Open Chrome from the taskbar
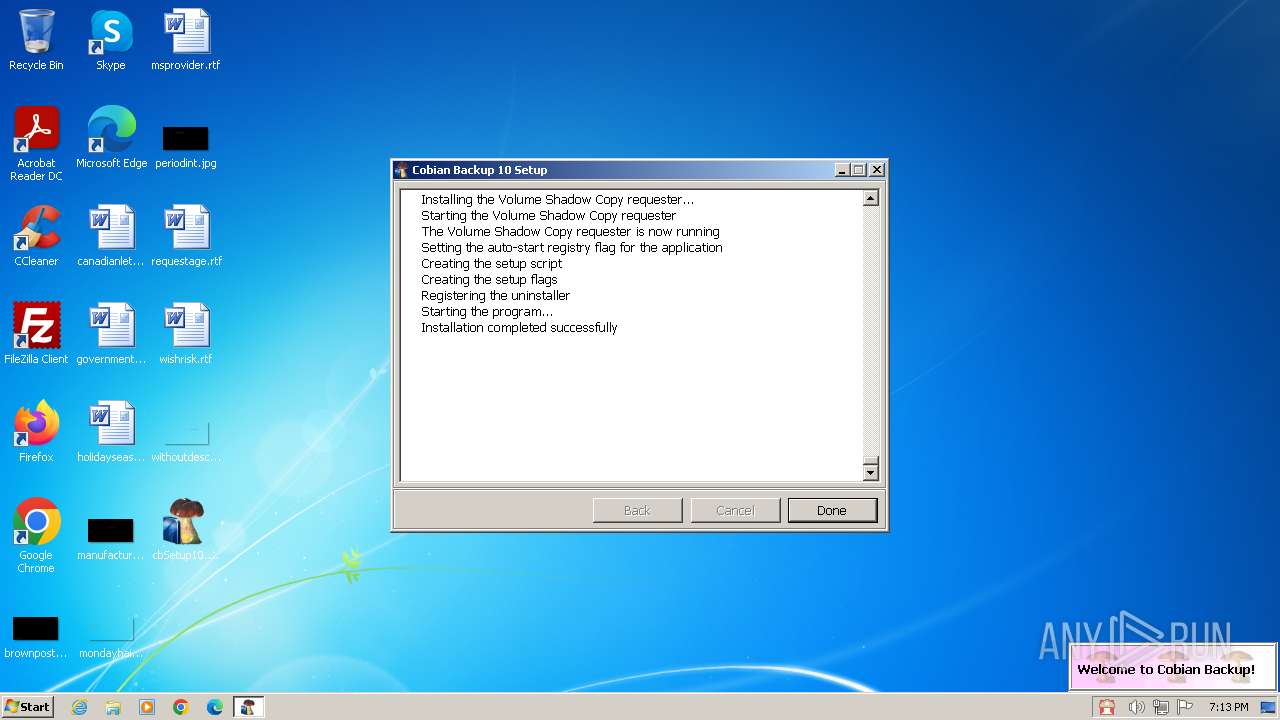Image resolution: width=1280 pixels, height=720 pixels. 181,707
